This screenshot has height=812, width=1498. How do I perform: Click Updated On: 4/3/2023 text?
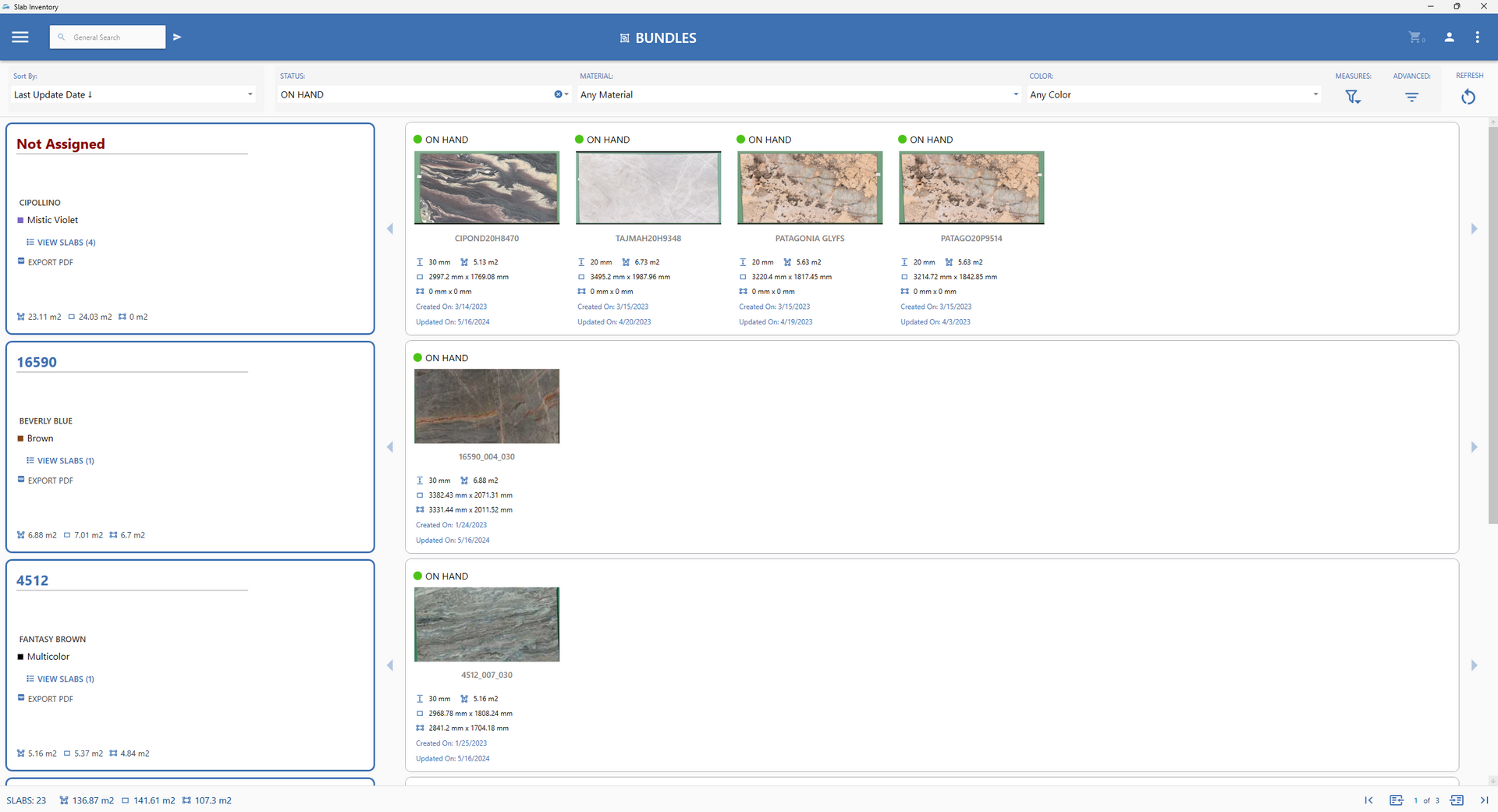tap(935, 322)
